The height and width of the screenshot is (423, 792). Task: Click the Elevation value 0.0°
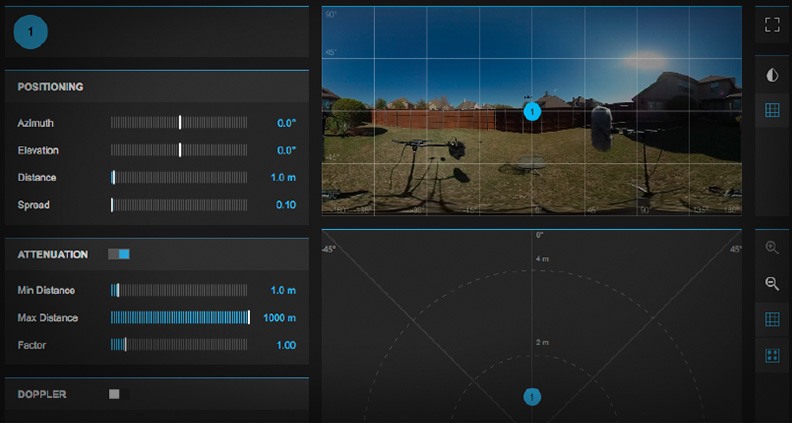coord(286,150)
